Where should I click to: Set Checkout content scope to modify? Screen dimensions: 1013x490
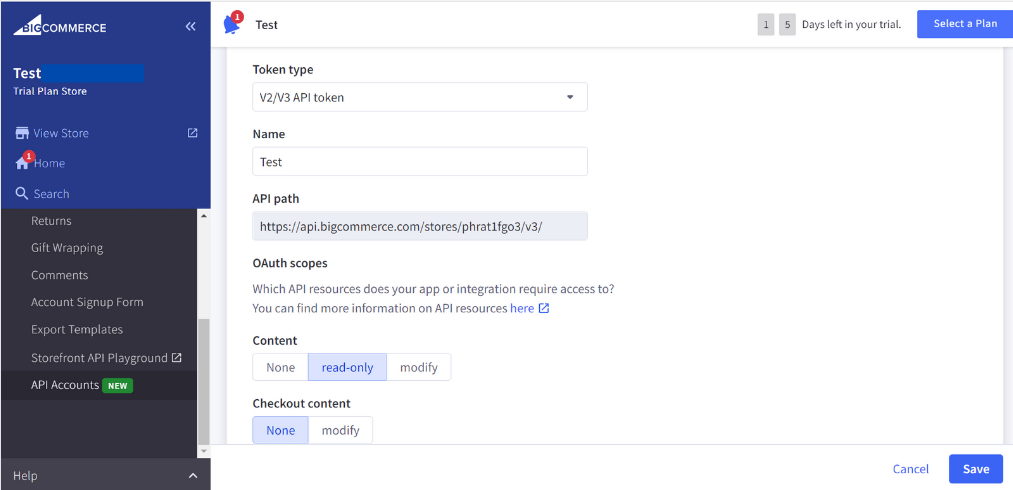tap(340, 430)
